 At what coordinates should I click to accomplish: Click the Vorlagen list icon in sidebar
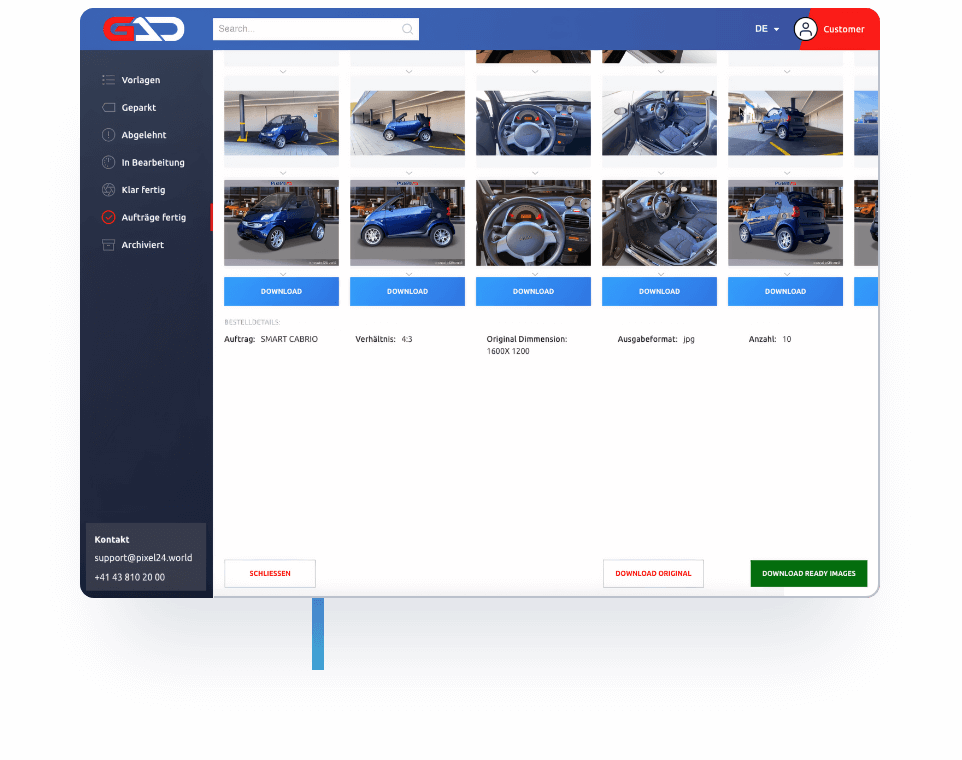coord(109,80)
